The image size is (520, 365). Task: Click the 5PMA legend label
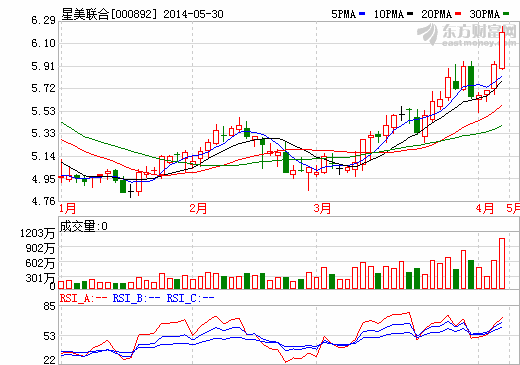coord(343,14)
